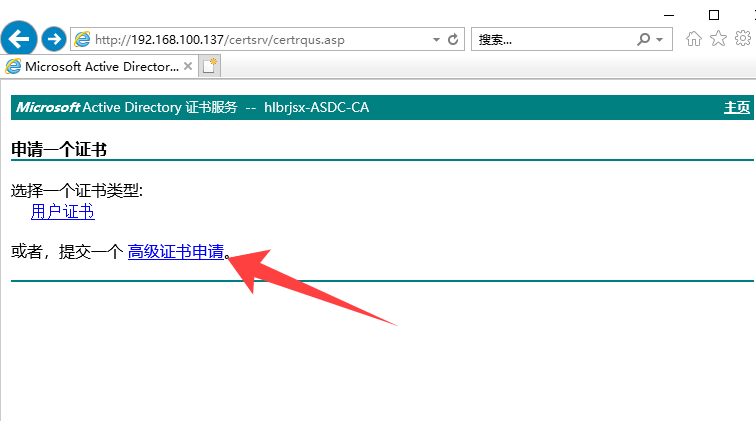Open the Home page icon
The image size is (756, 421).
tap(694, 39)
